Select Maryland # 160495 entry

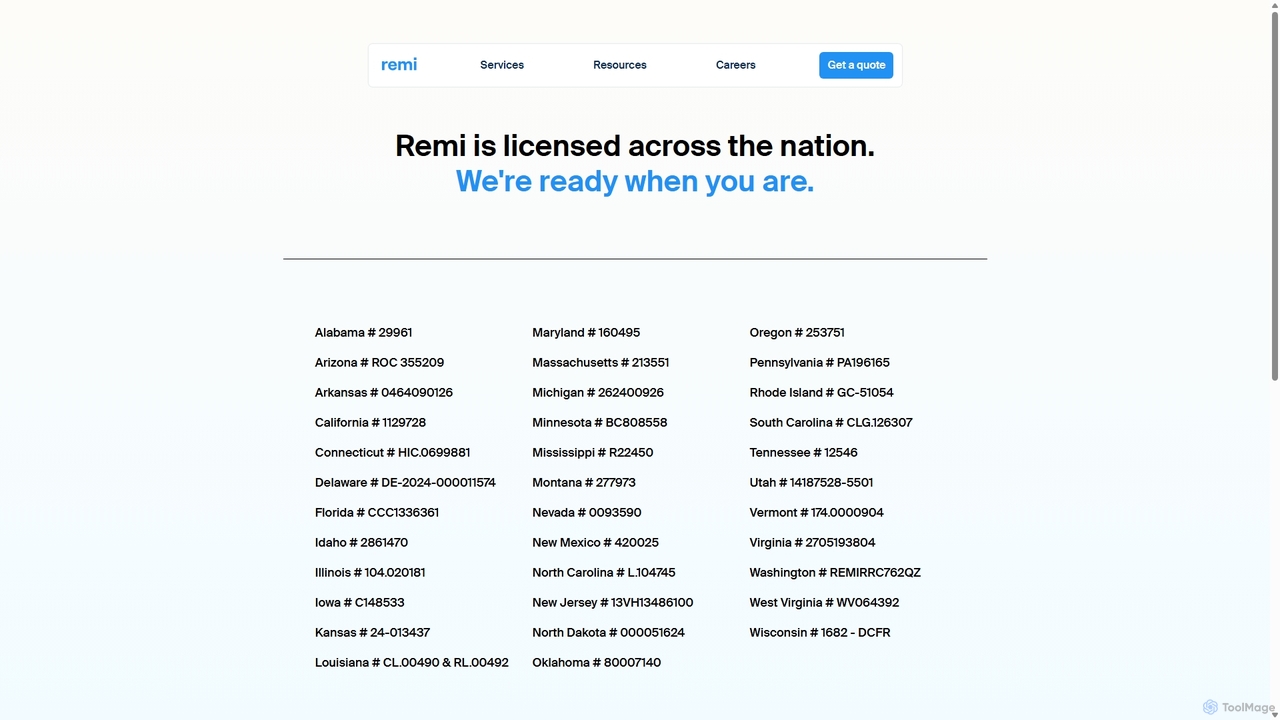click(586, 333)
